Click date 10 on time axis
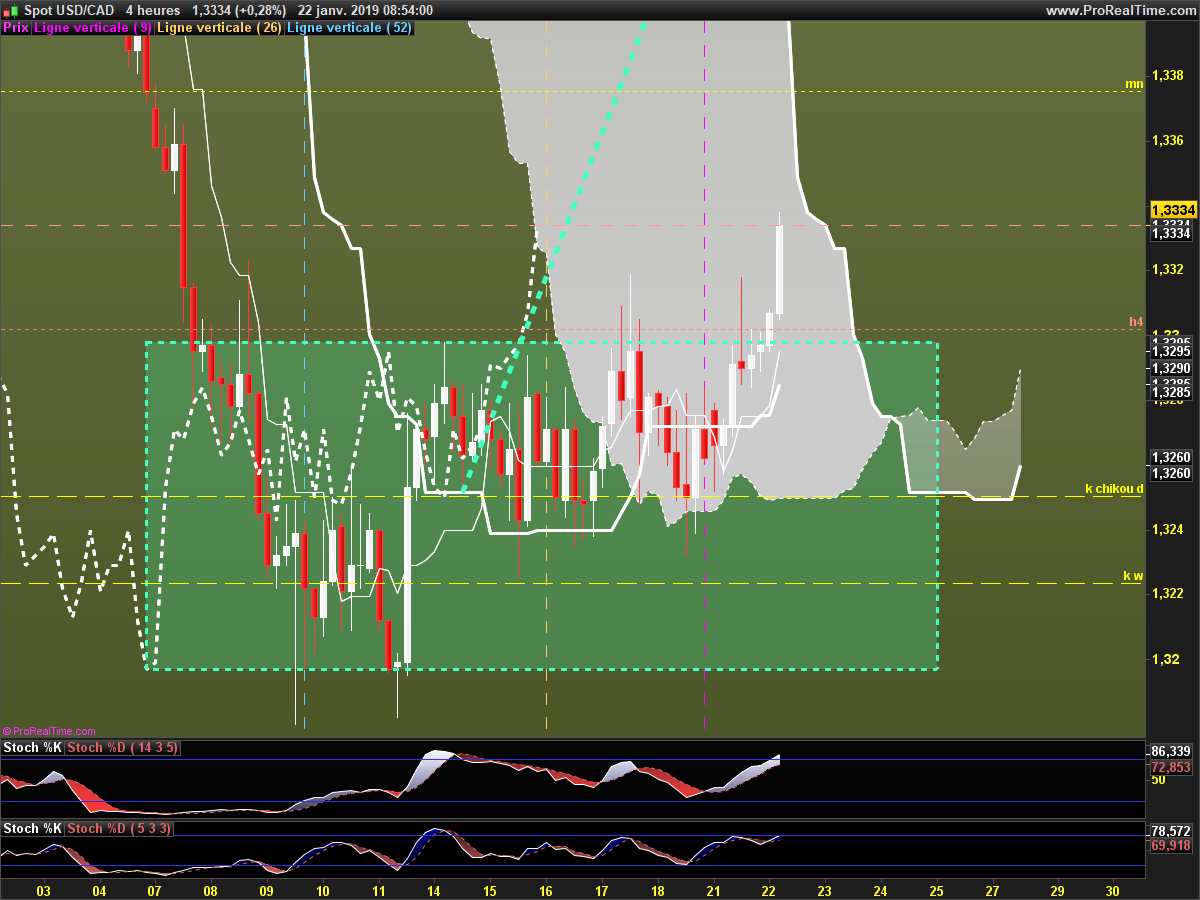The height and width of the screenshot is (900, 1200). [x=322, y=889]
